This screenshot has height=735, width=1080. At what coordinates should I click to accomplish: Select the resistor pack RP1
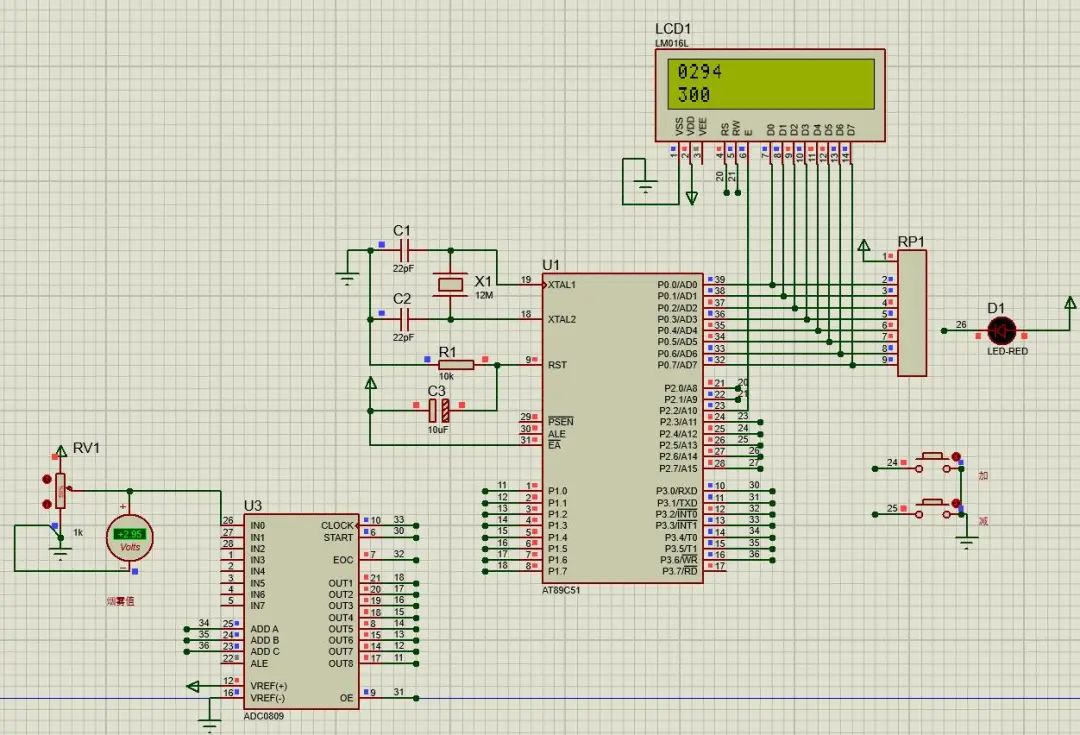pyautogui.click(x=911, y=313)
